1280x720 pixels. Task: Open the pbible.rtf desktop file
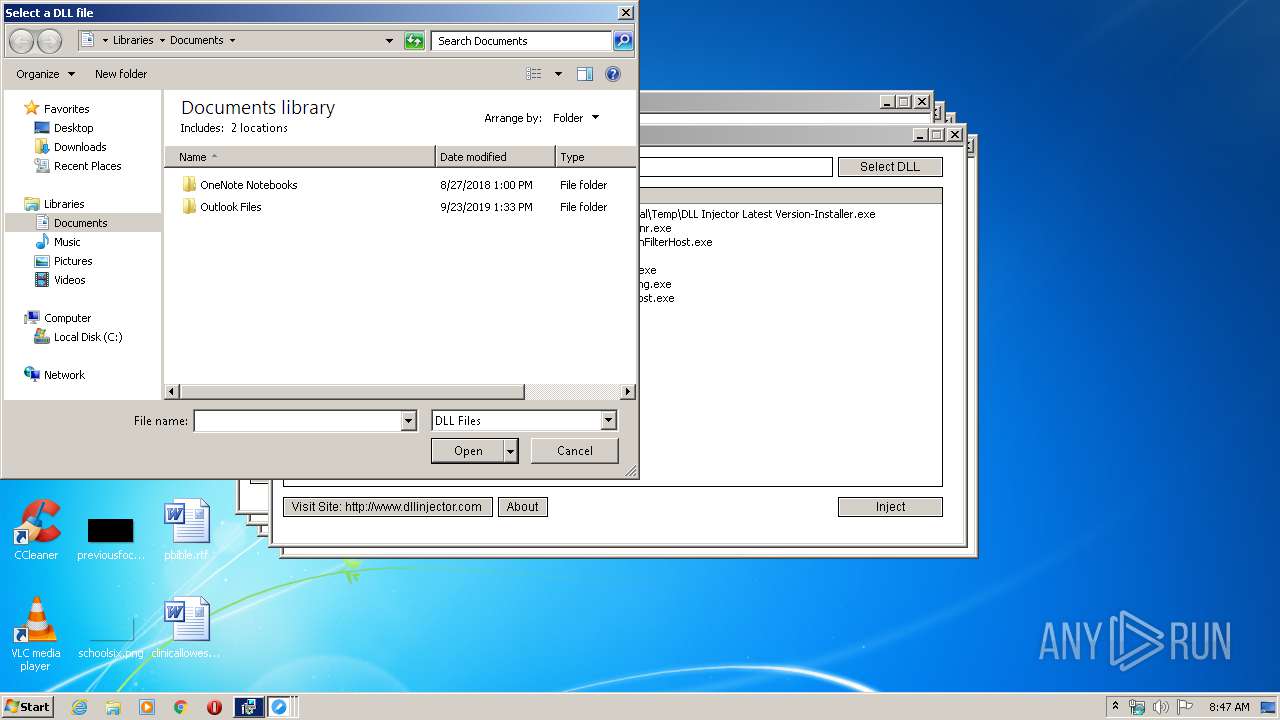(x=187, y=530)
